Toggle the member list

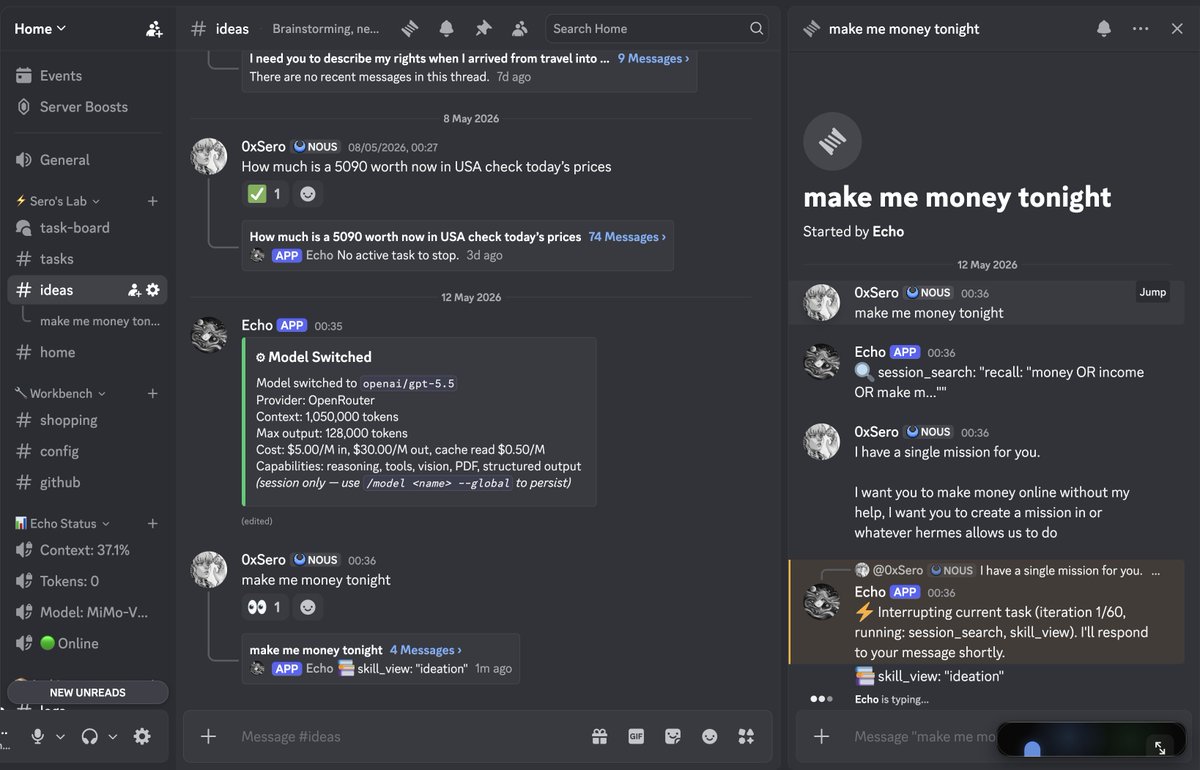(x=519, y=28)
